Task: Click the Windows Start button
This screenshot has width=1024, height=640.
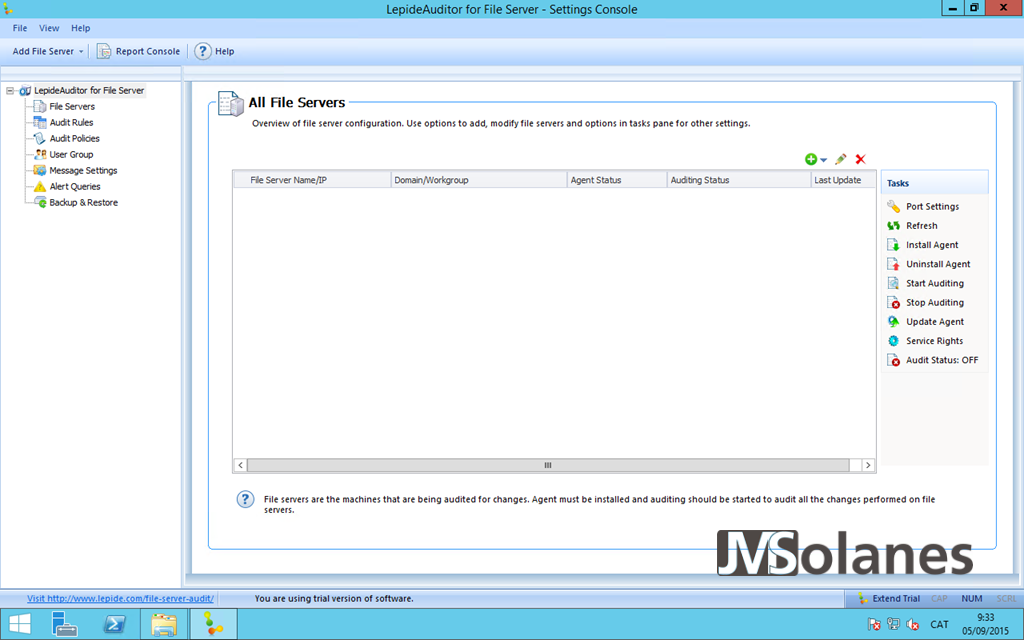Action: [20, 624]
